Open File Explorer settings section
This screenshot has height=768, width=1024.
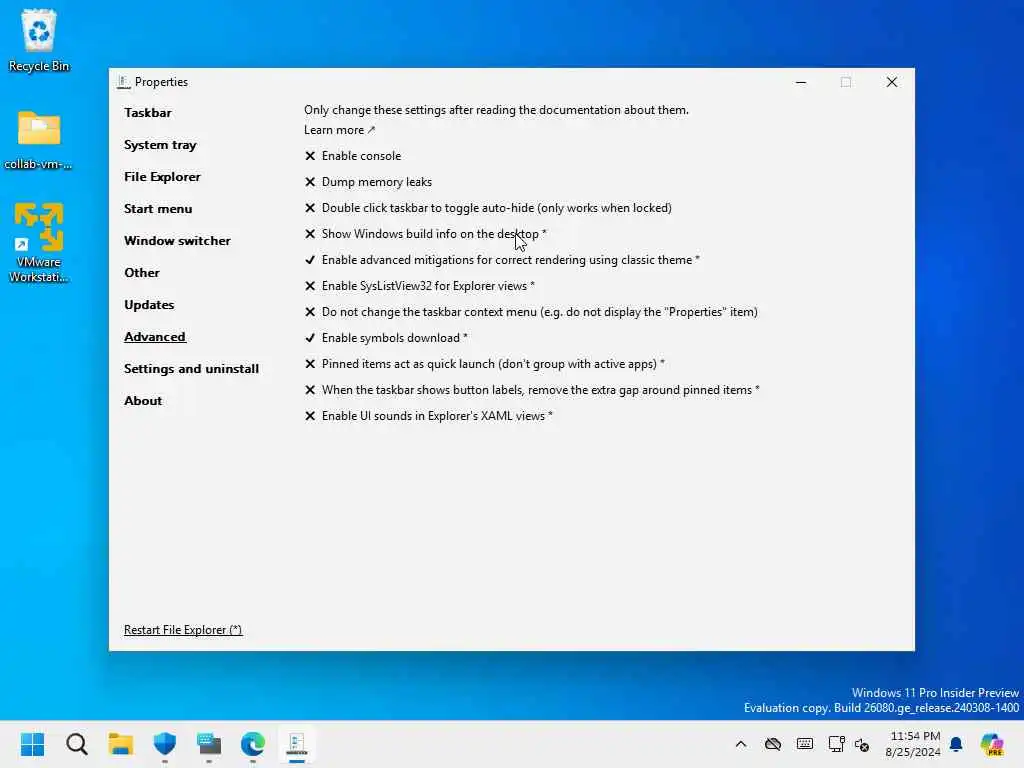[162, 177]
